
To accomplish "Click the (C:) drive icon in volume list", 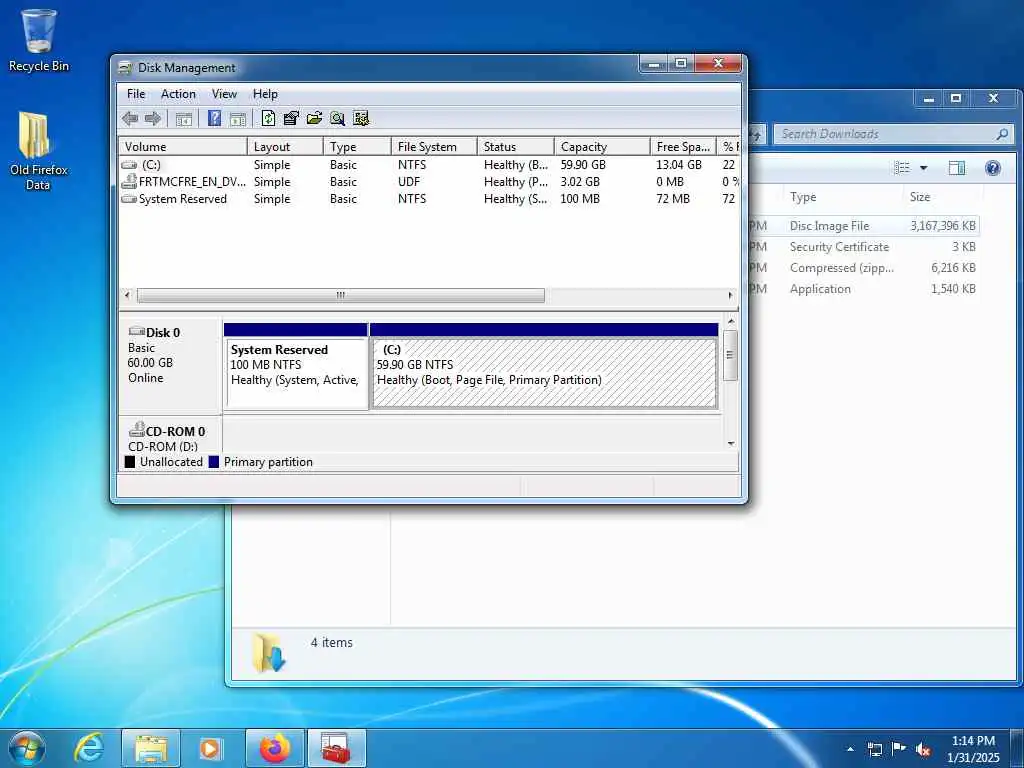I will click(129, 165).
